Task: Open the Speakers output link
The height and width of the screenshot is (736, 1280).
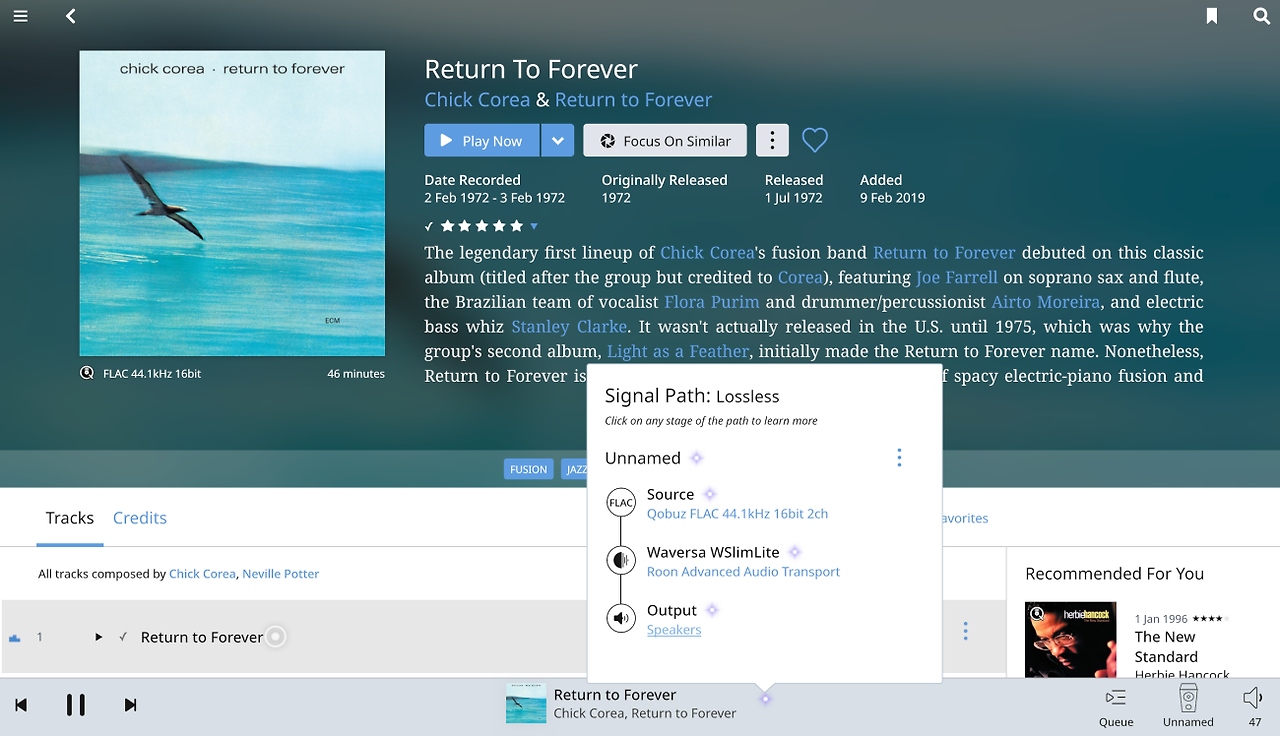Action: click(674, 630)
